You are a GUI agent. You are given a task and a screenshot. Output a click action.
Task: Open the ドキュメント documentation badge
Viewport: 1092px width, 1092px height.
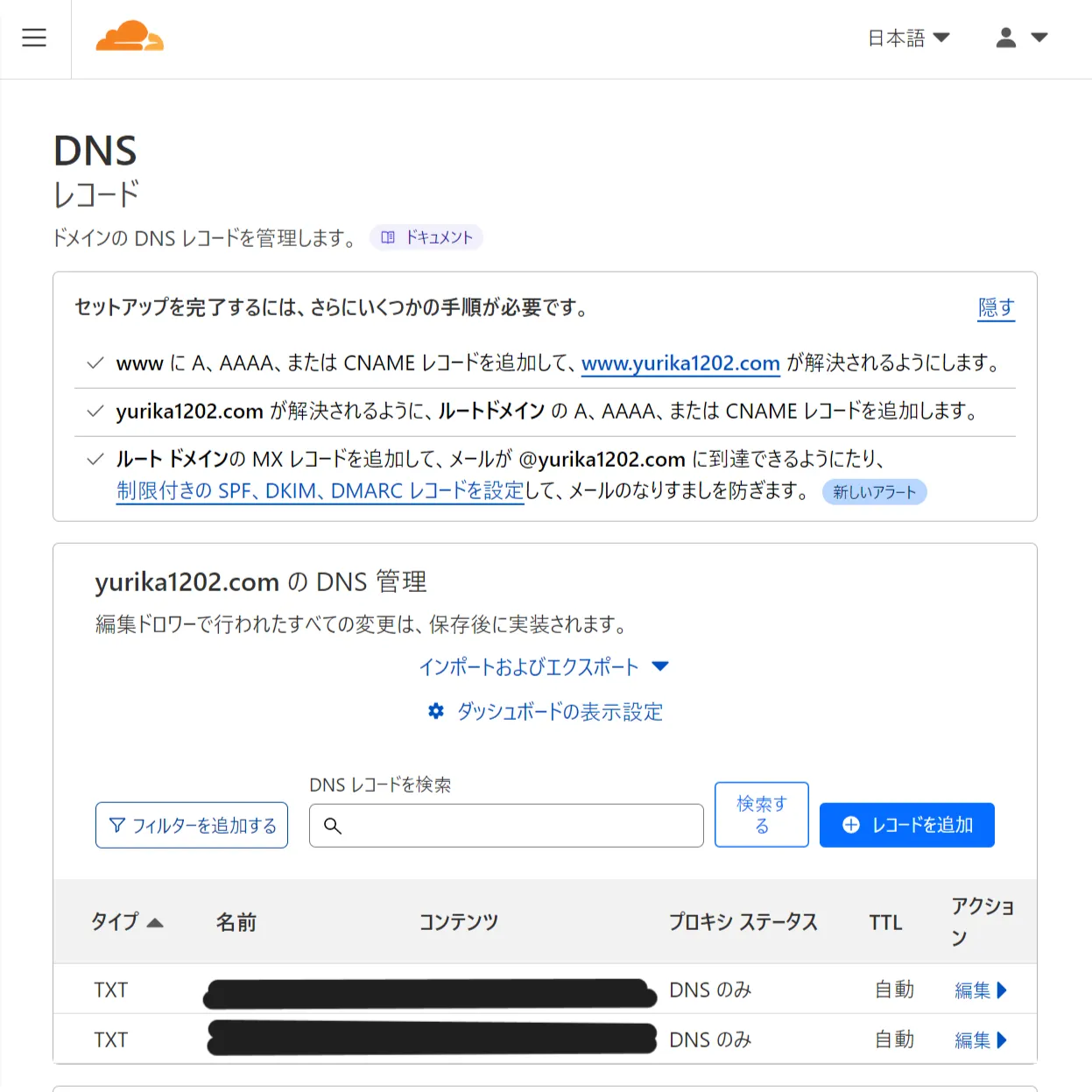[x=426, y=237]
